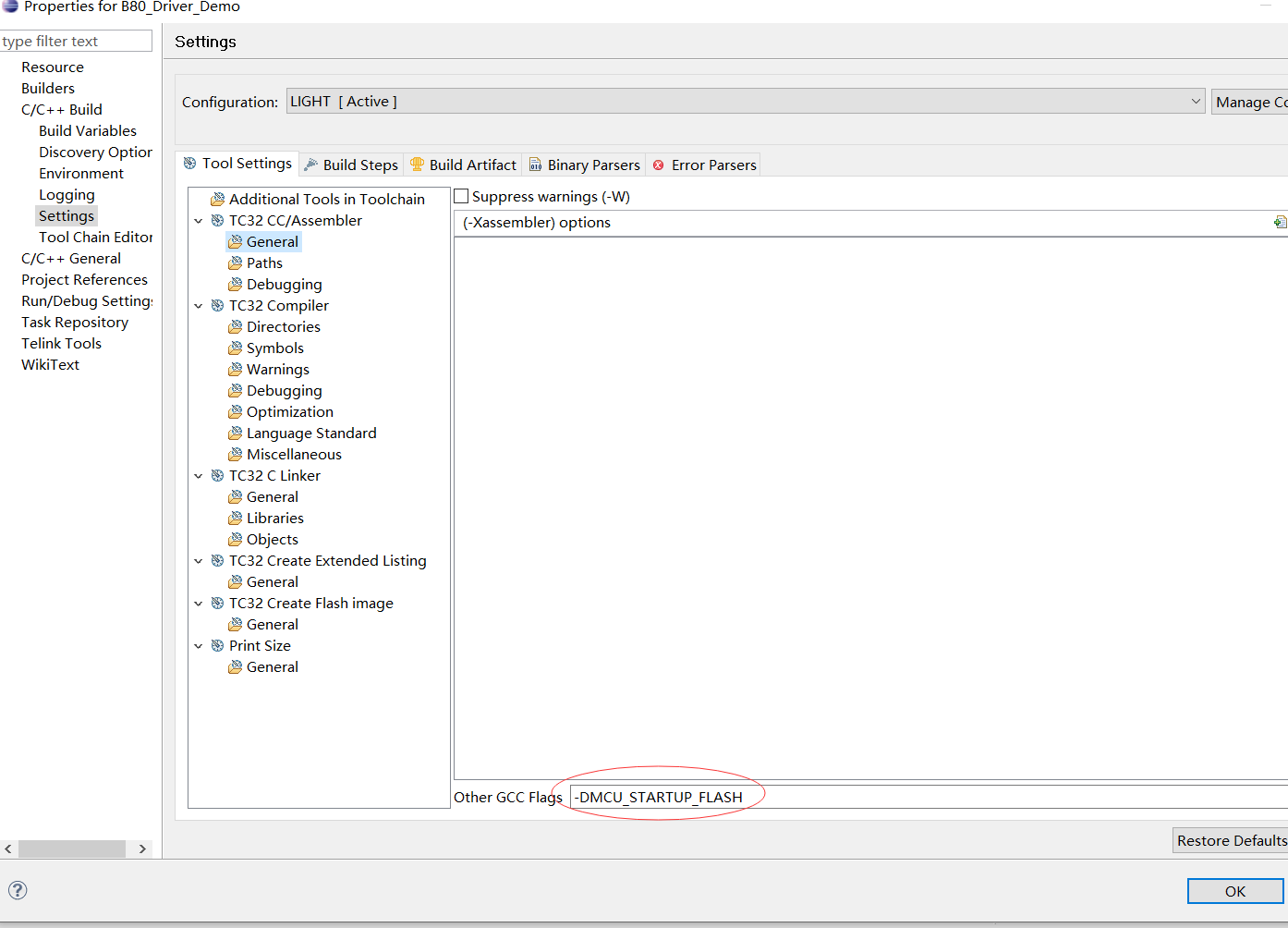Switch to the Build Steps tab
1288x928 pixels.
[x=351, y=165]
